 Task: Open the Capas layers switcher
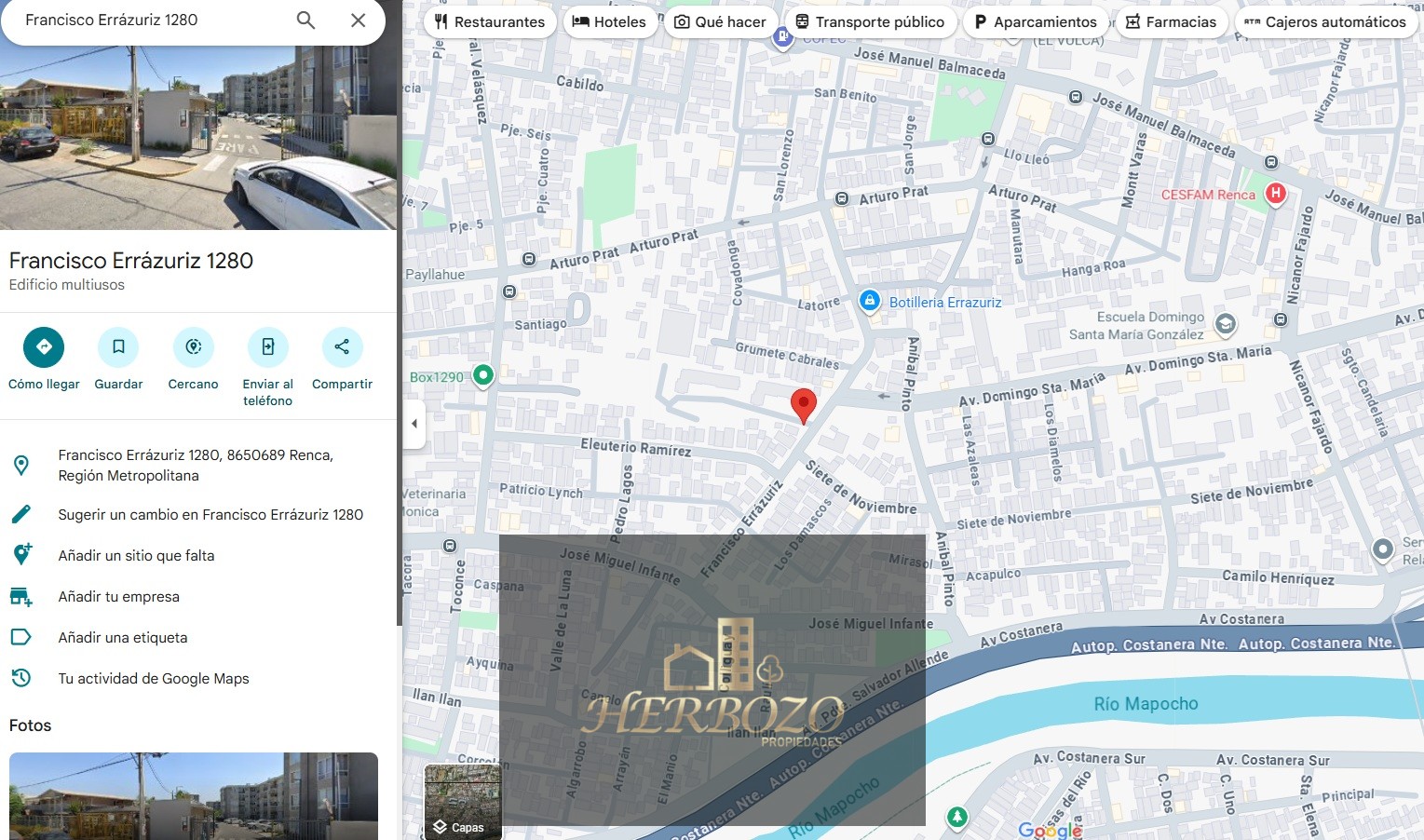click(x=463, y=801)
